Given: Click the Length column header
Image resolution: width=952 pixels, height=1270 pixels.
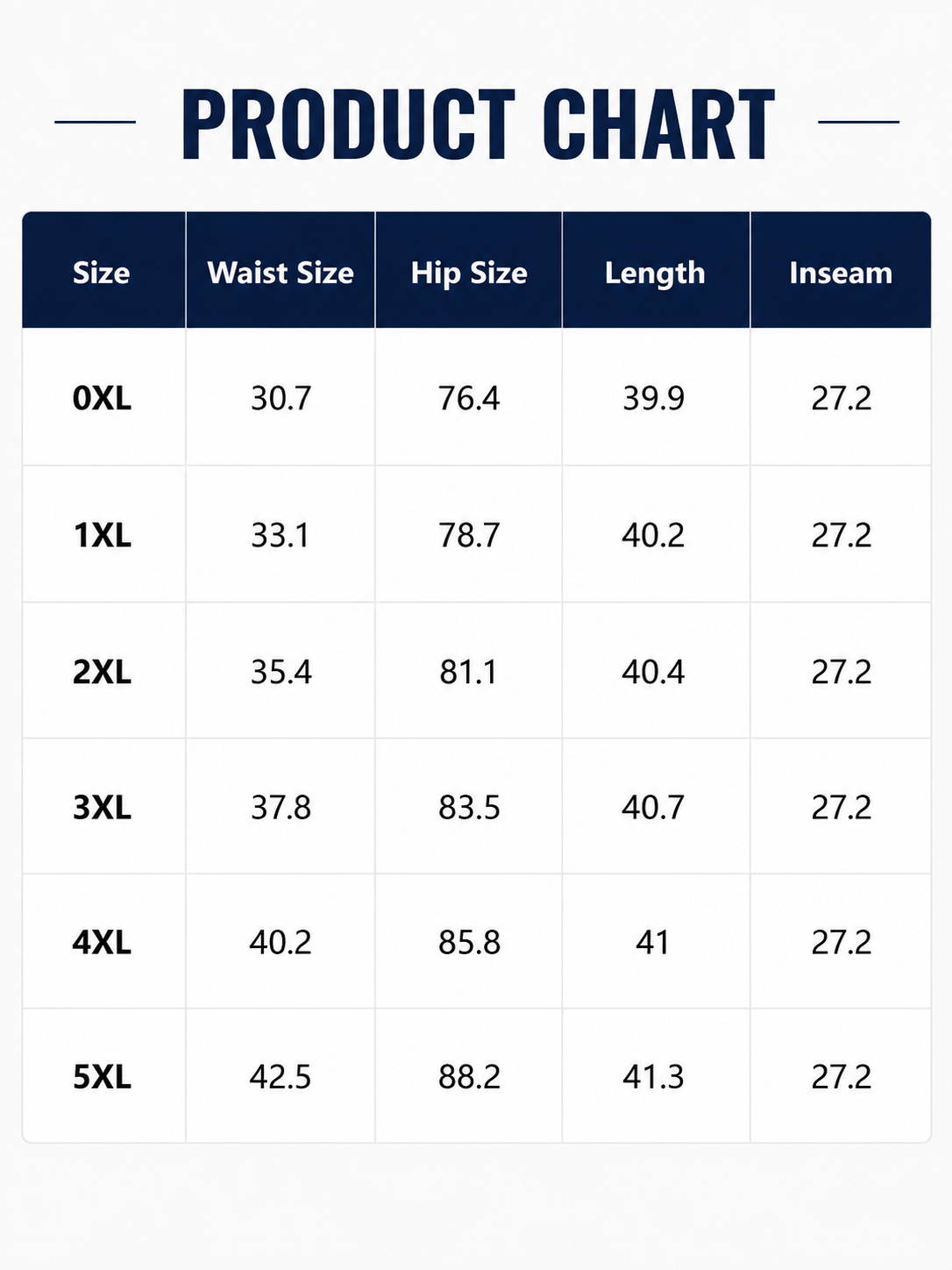Looking at the screenshot, I should coord(655,273).
